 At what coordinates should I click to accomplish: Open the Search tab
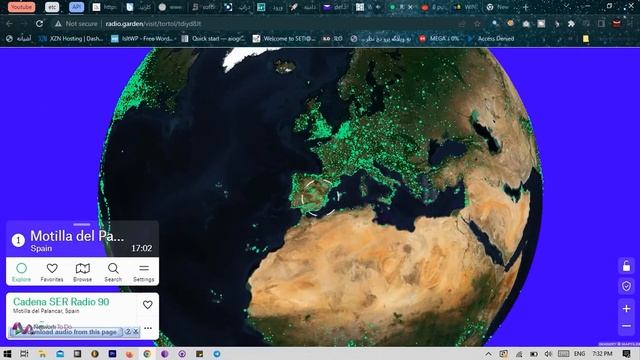point(113,272)
